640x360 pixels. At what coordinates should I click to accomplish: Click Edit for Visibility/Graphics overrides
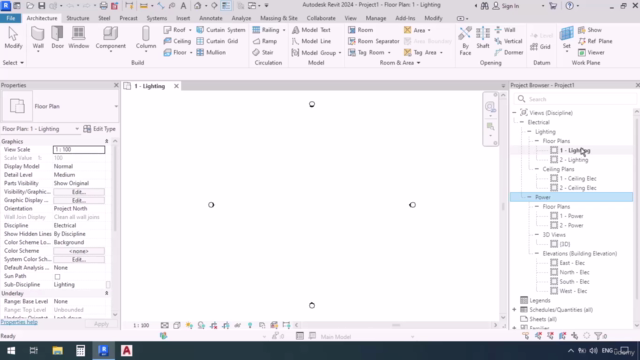pos(79,192)
